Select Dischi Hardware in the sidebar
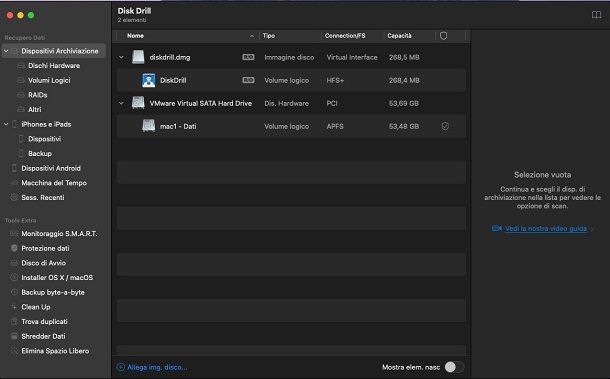The width and height of the screenshot is (610, 379). click(x=54, y=66)
